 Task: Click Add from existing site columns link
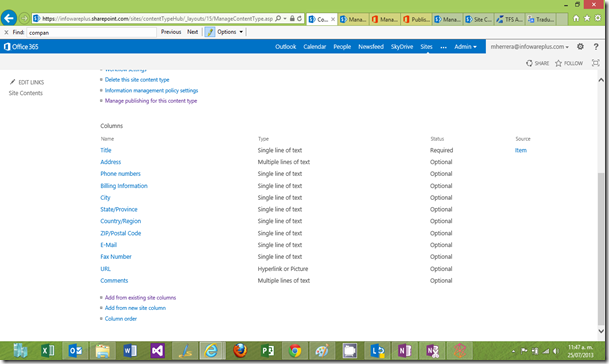pyautogui.click(x=140, y=298)
